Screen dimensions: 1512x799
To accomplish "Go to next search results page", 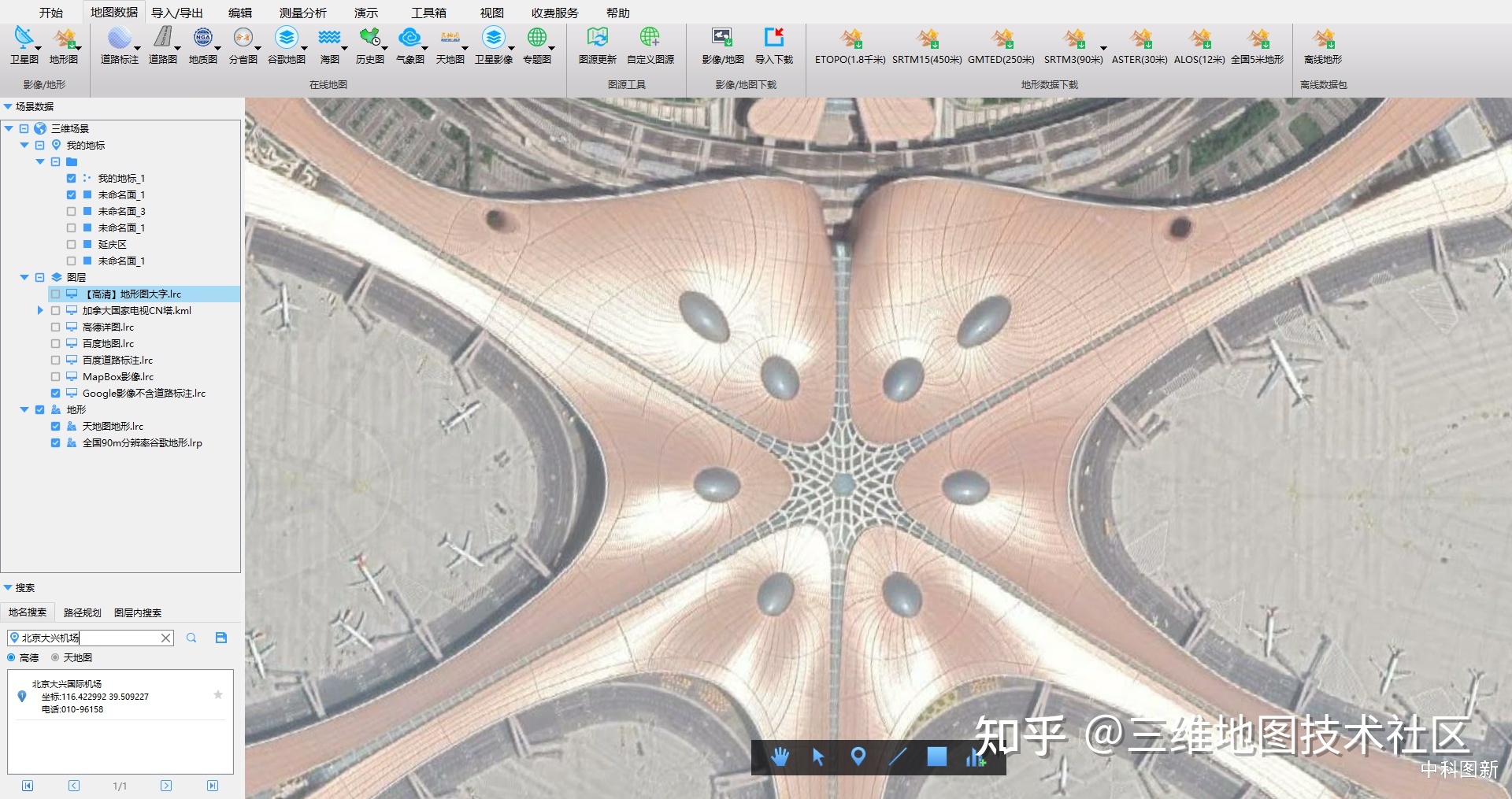I will (166, 786).
